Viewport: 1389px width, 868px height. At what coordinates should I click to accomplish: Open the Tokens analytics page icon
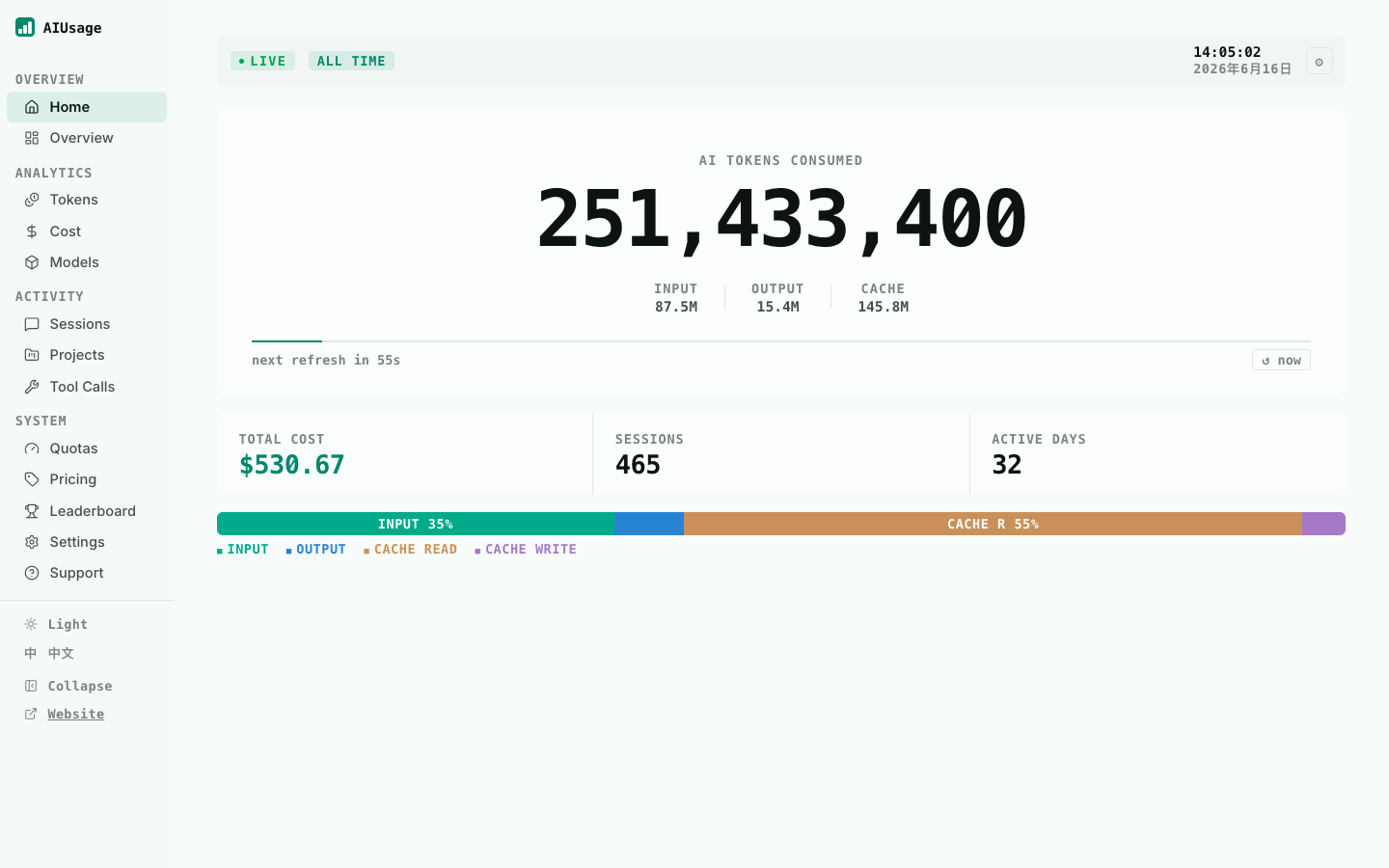click(32, 200)
